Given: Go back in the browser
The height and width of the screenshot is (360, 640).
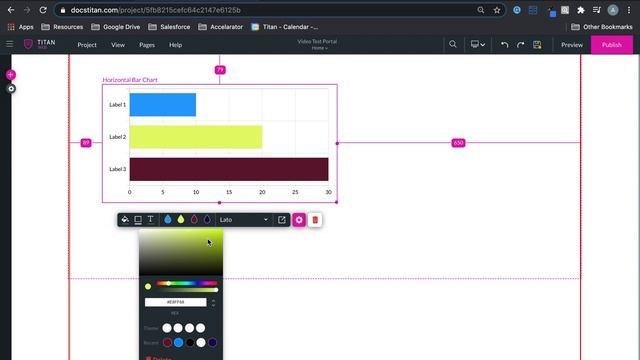Looking at the screenshot, I should (x=11, y=10).
